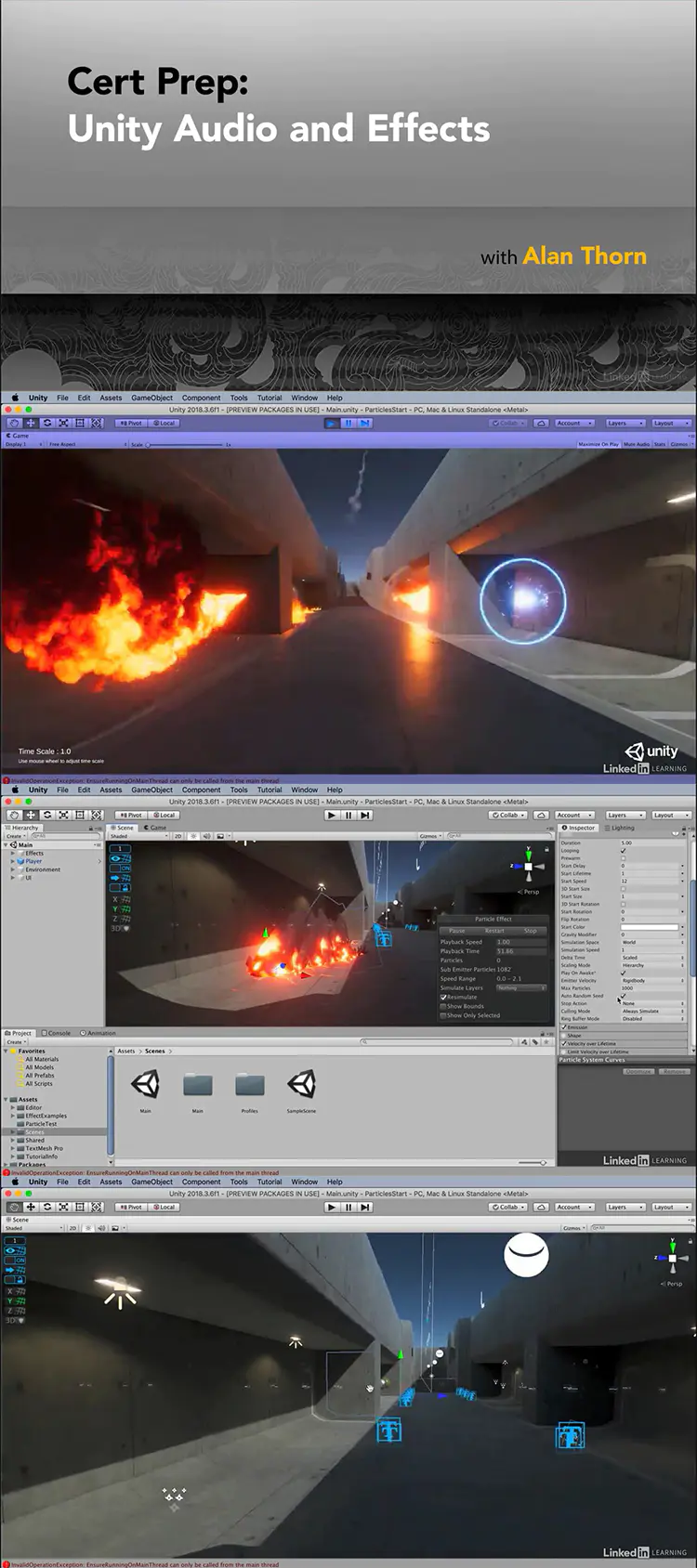Click the Remove button in Particle System Curves
The image size is (697, 1568).
coord(675,1071)
